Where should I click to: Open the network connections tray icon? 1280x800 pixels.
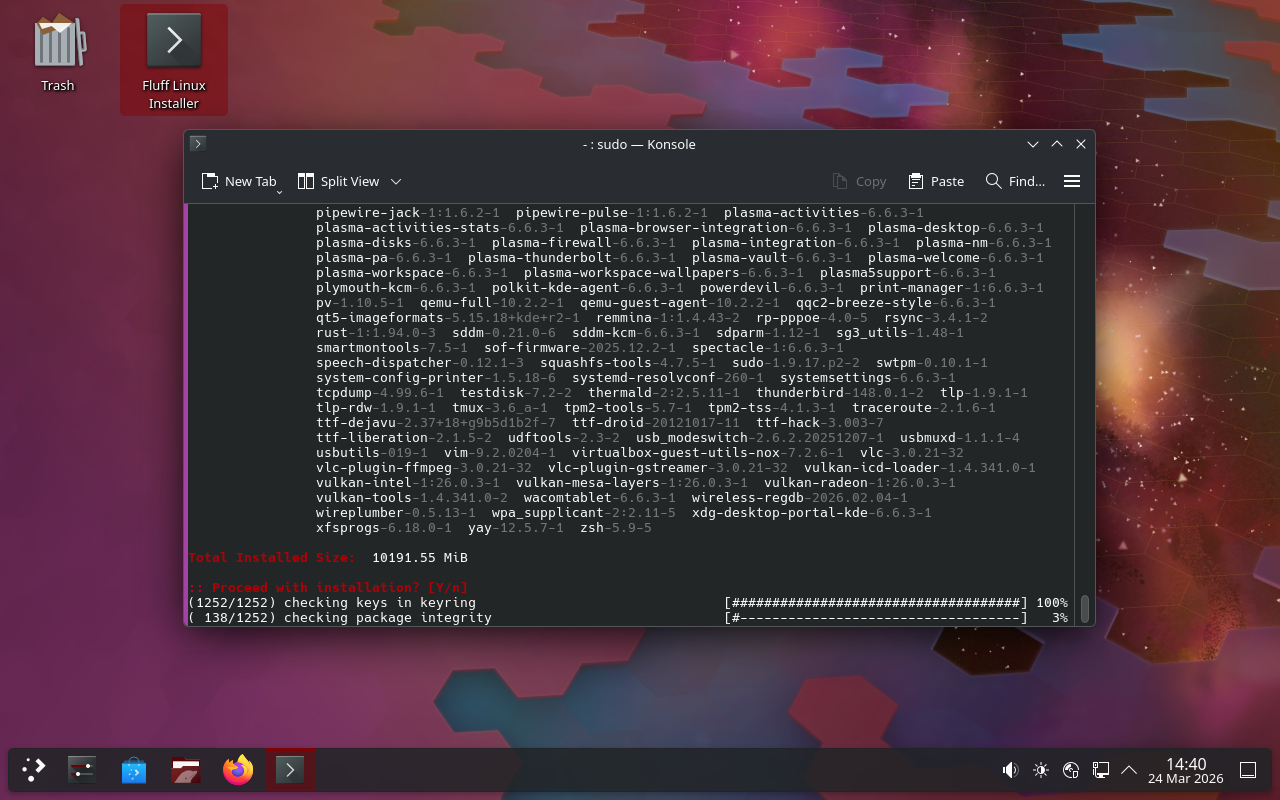click(x=1100, y=770)
